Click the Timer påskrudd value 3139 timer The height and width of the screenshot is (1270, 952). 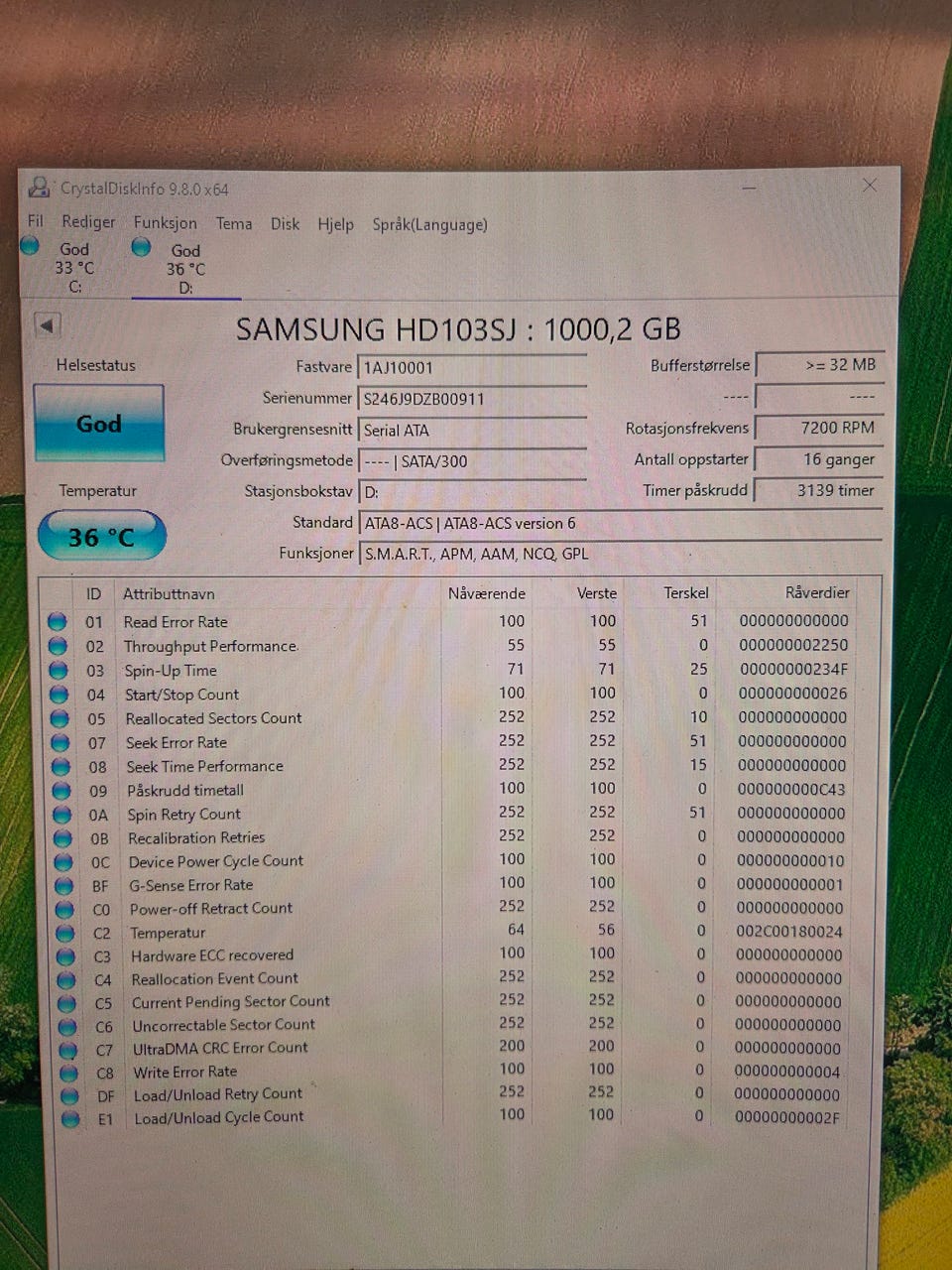(819, 490)
